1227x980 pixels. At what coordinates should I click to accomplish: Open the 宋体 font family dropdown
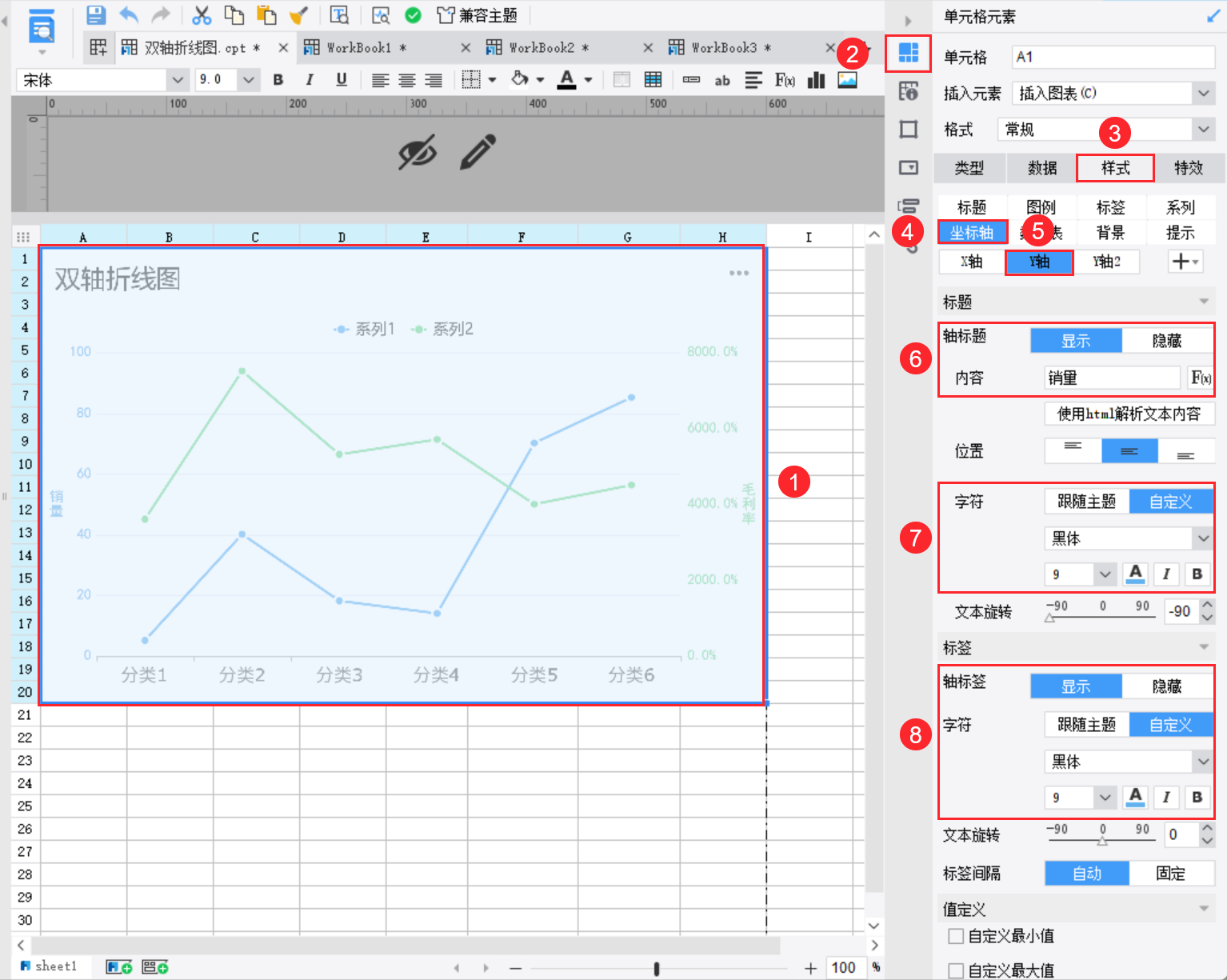point(178,80)
